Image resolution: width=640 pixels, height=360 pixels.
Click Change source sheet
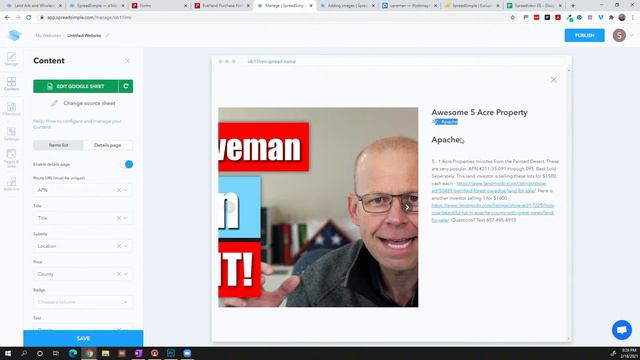coord(83,103)
